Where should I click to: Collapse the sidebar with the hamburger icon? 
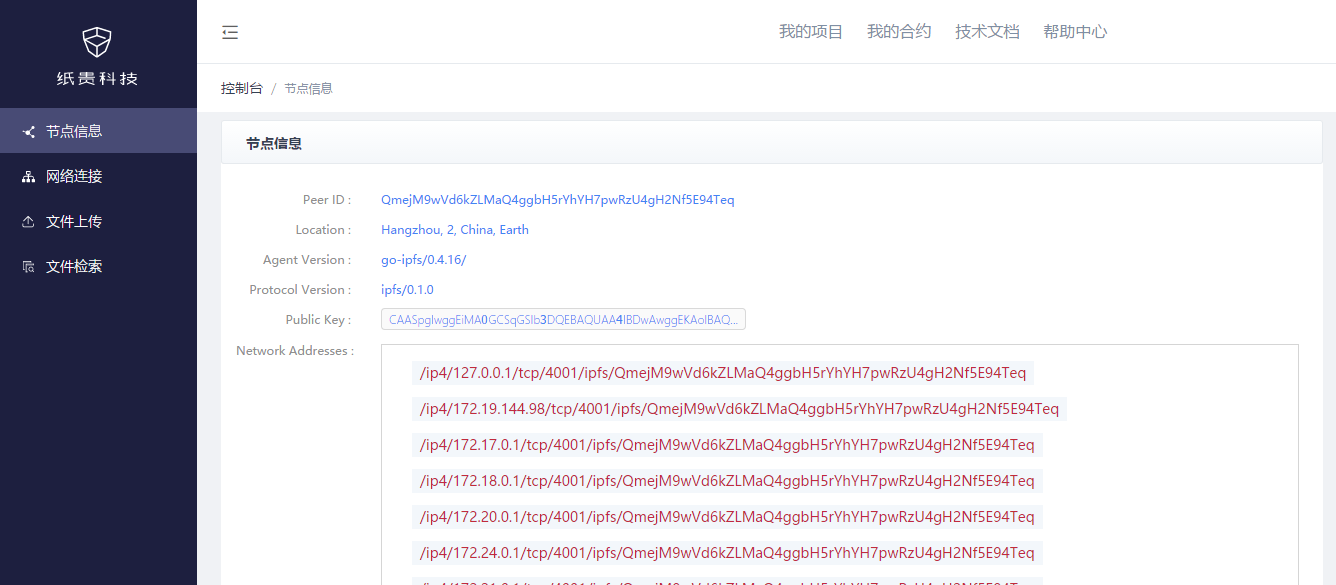(230, 32)
